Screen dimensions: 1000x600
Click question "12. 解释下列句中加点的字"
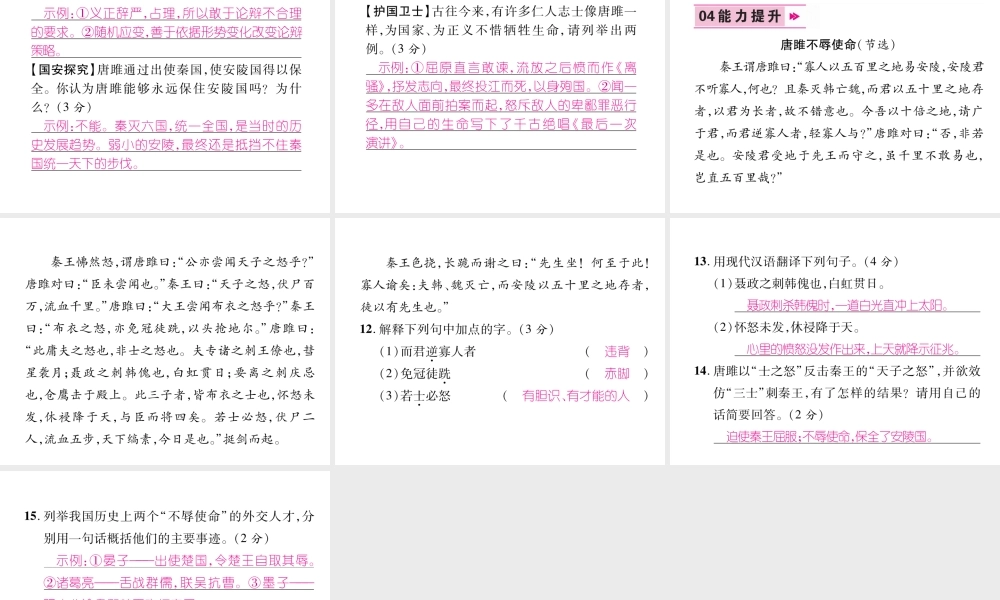tap(457, 329)
